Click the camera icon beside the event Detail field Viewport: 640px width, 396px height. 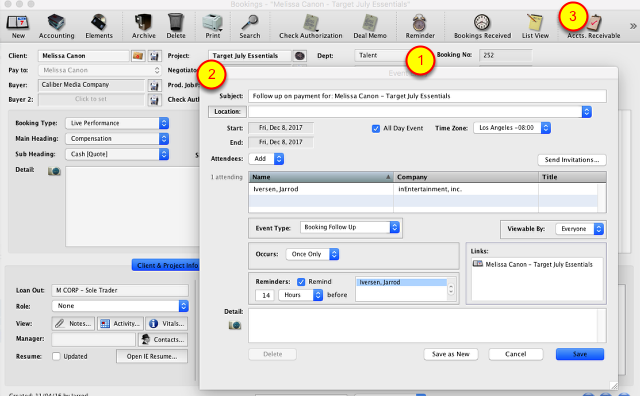[235, 325]
